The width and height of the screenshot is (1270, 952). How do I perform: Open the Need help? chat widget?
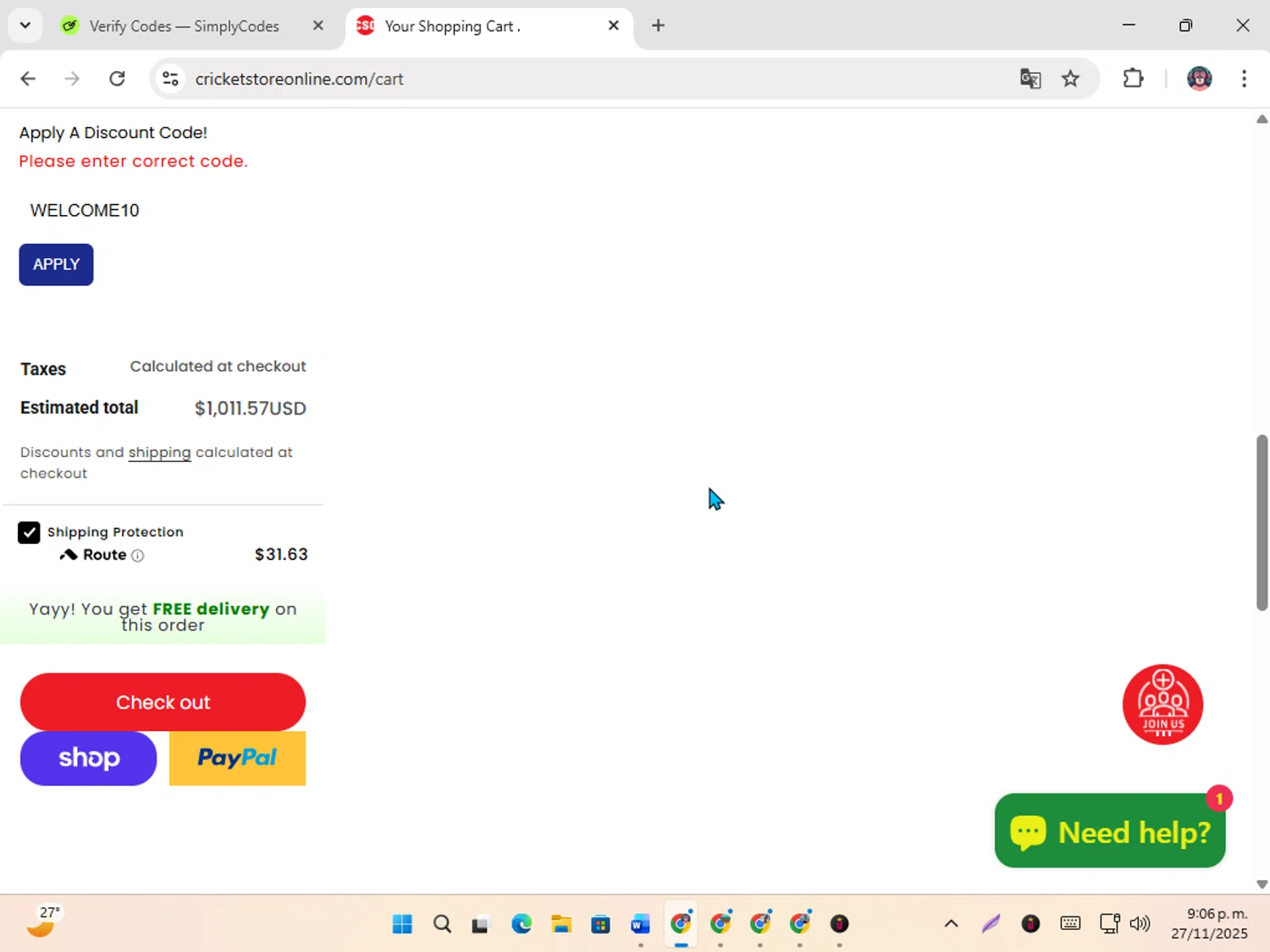coord(1110,831)
